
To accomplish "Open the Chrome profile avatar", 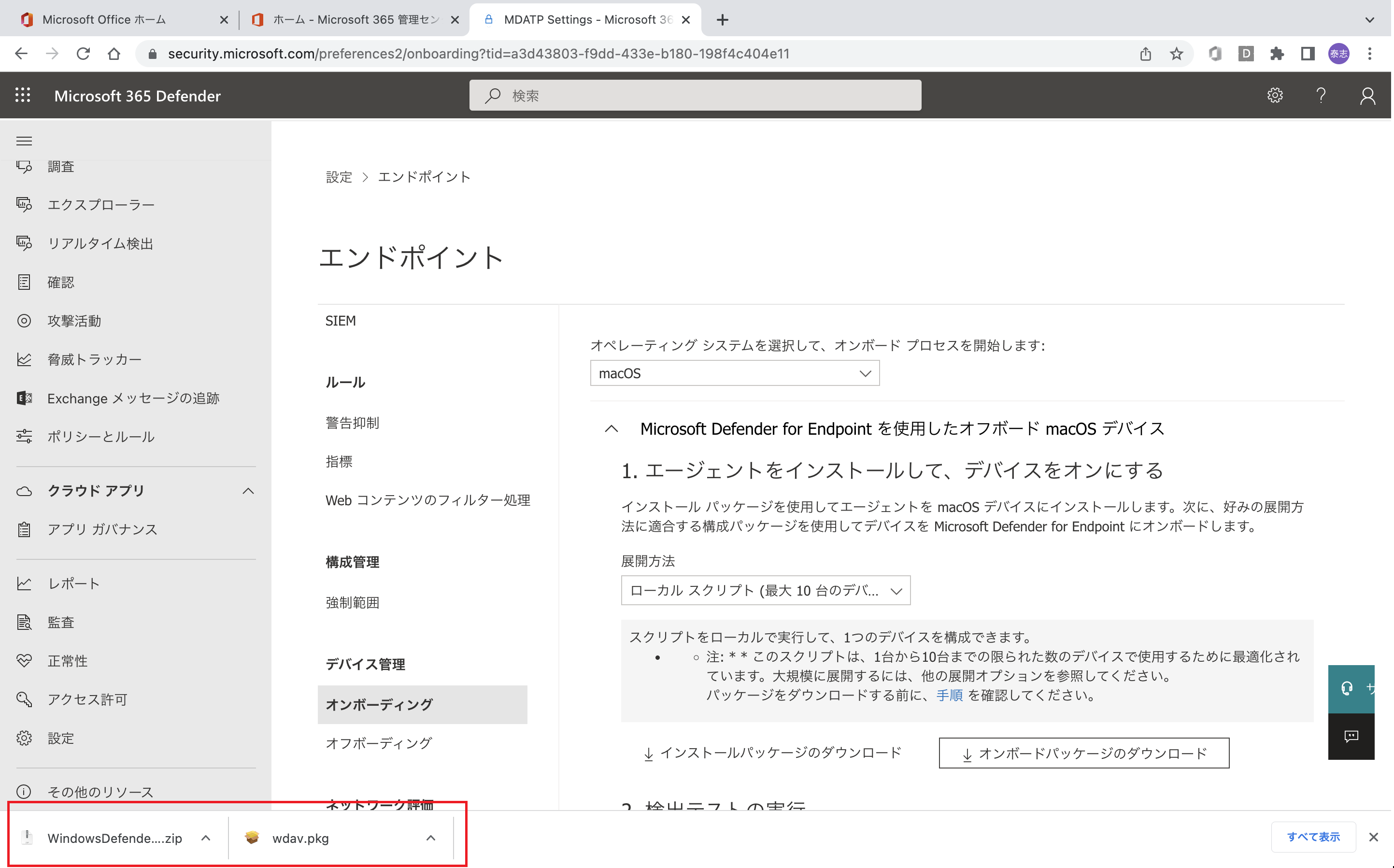I will point(1338,54).
